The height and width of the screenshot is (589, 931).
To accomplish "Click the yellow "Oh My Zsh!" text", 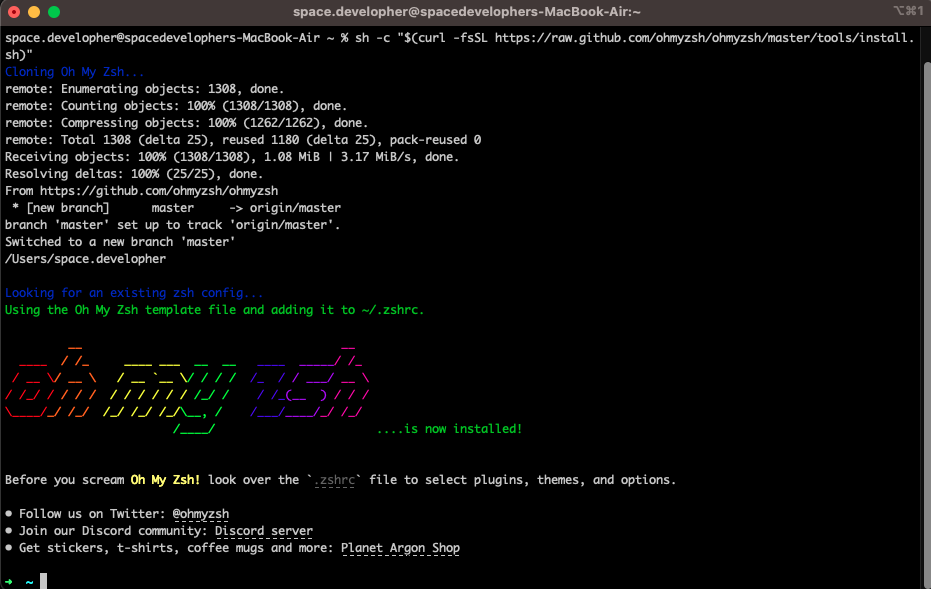I will [x=165, y=480].
